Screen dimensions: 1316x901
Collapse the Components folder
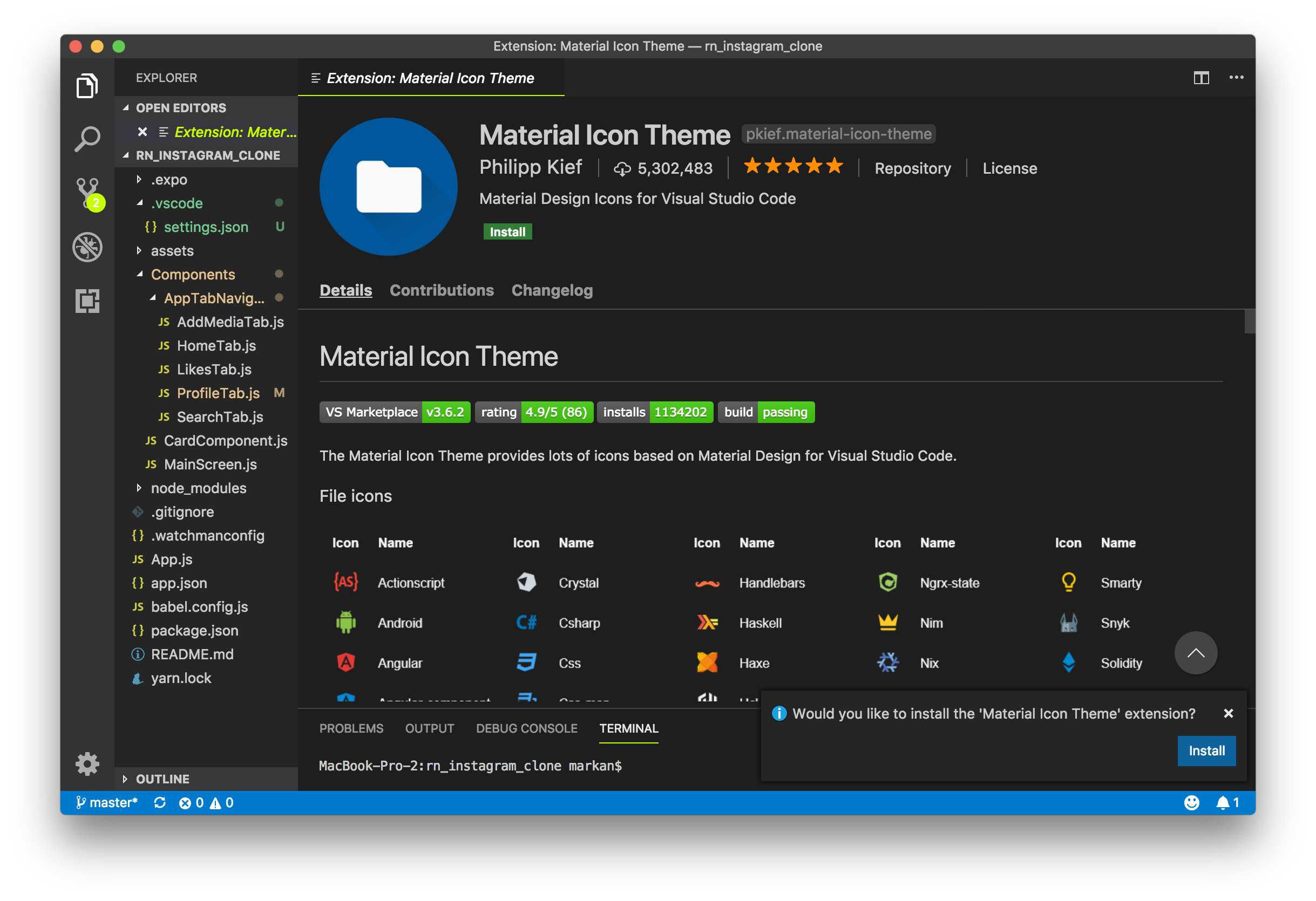coord(193,275)
